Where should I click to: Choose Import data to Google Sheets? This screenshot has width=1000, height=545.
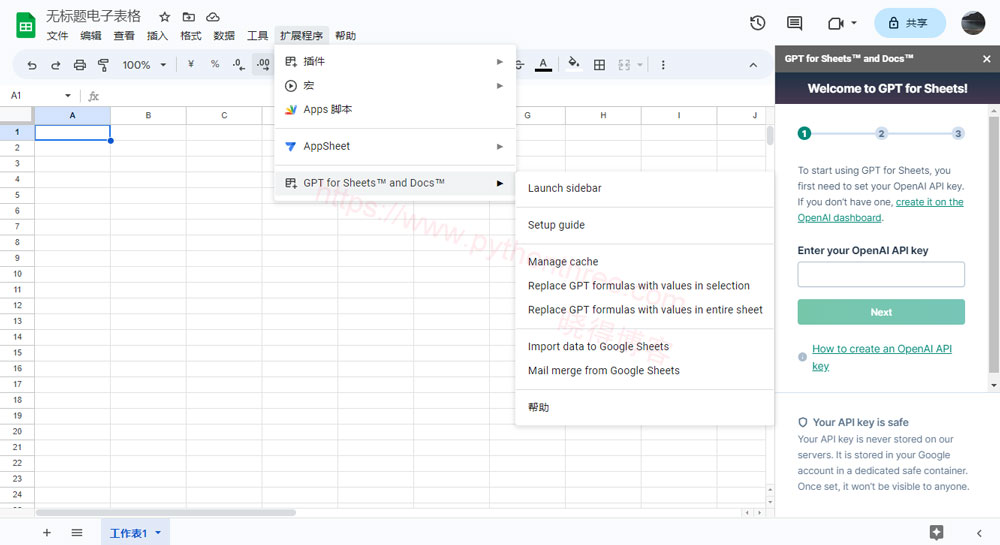[x=644, y=347]
